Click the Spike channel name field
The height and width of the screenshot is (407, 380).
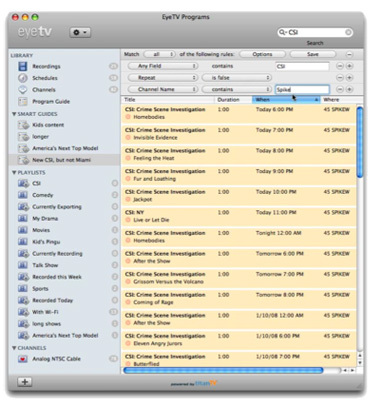[302, 90]
